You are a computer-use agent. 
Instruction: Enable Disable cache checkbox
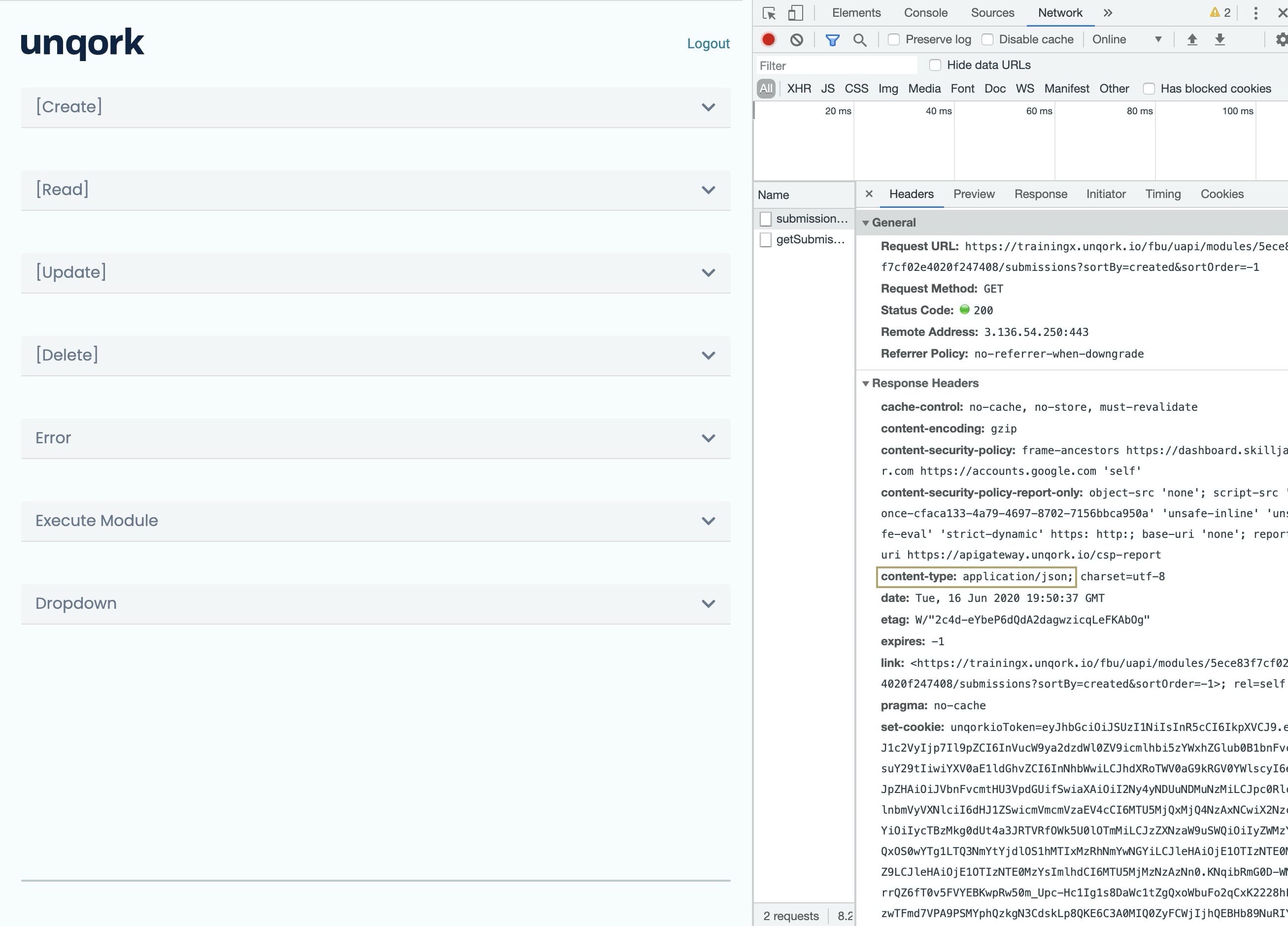point(987,40)
